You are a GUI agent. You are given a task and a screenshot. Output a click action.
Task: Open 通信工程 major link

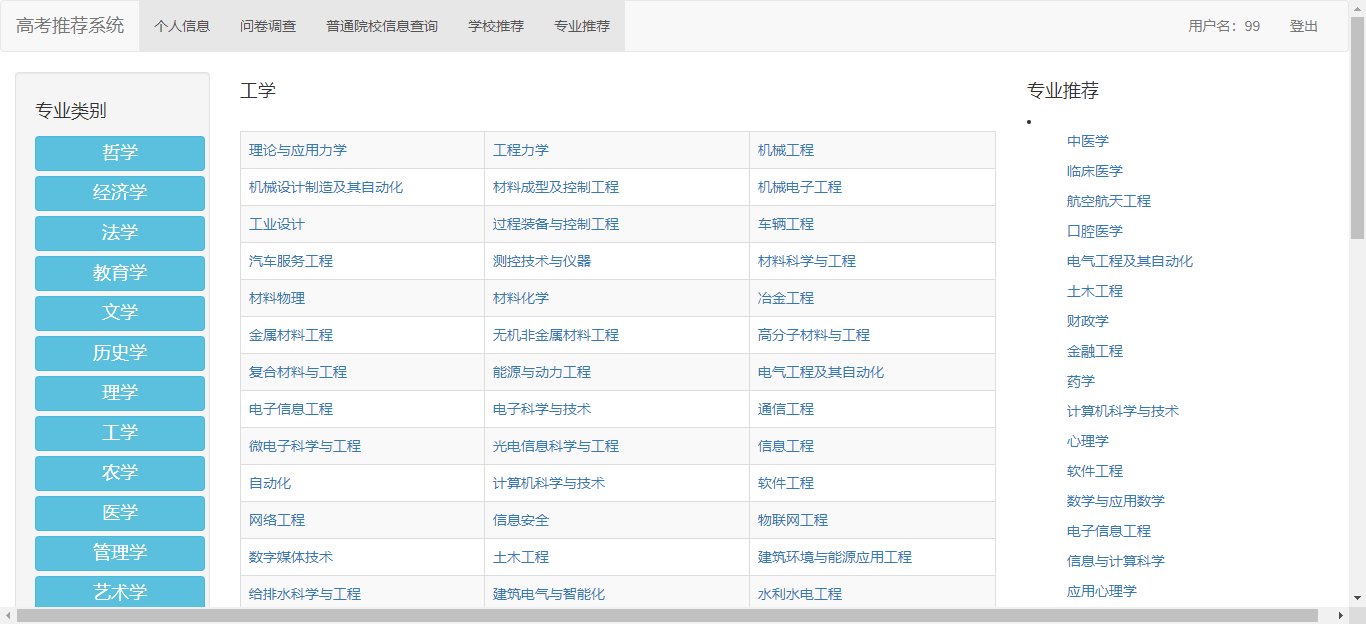coord(786,409)
